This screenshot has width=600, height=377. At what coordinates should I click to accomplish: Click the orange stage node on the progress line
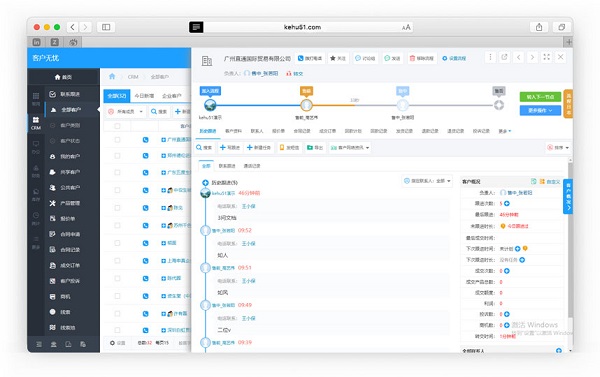306,104
